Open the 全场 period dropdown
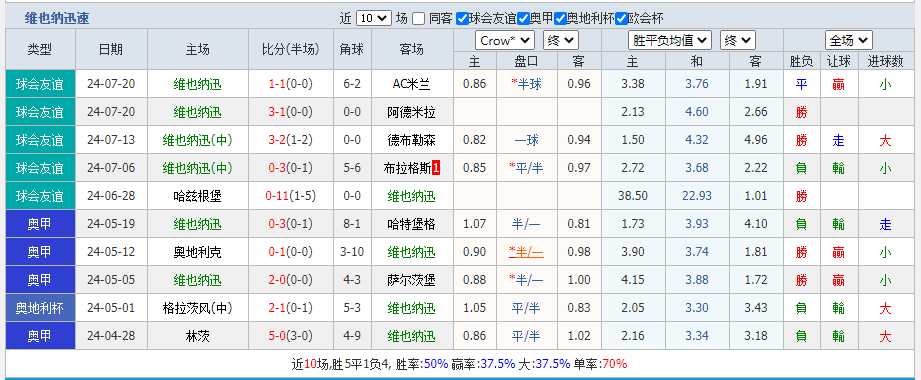 pos(849,41)
